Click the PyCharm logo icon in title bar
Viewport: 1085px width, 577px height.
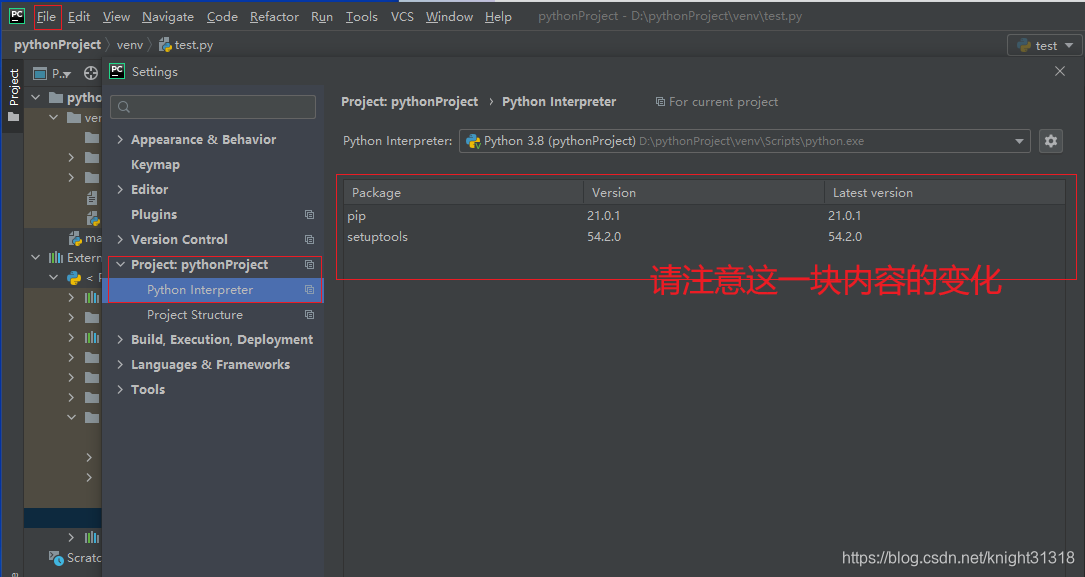click(x=17, y=16)
